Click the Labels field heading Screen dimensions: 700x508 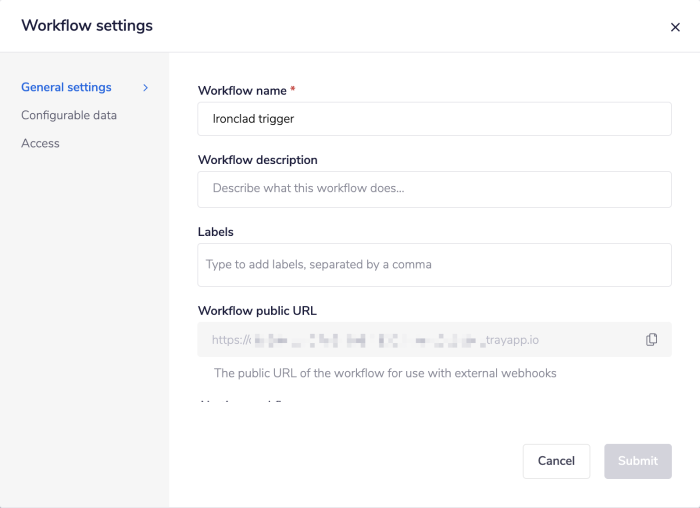[216, 232]
